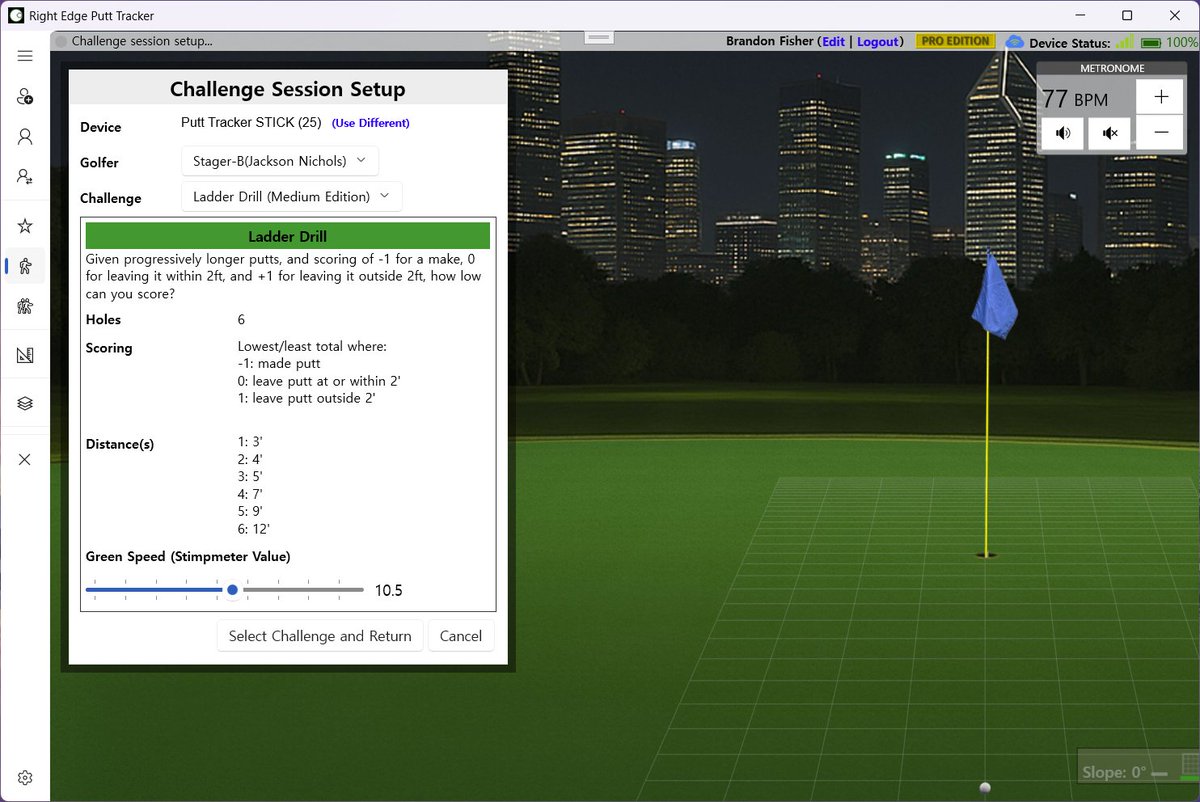
Task: Click the '1: leave putt outside 2'' scoring line
Action: (x=306, y=398)
